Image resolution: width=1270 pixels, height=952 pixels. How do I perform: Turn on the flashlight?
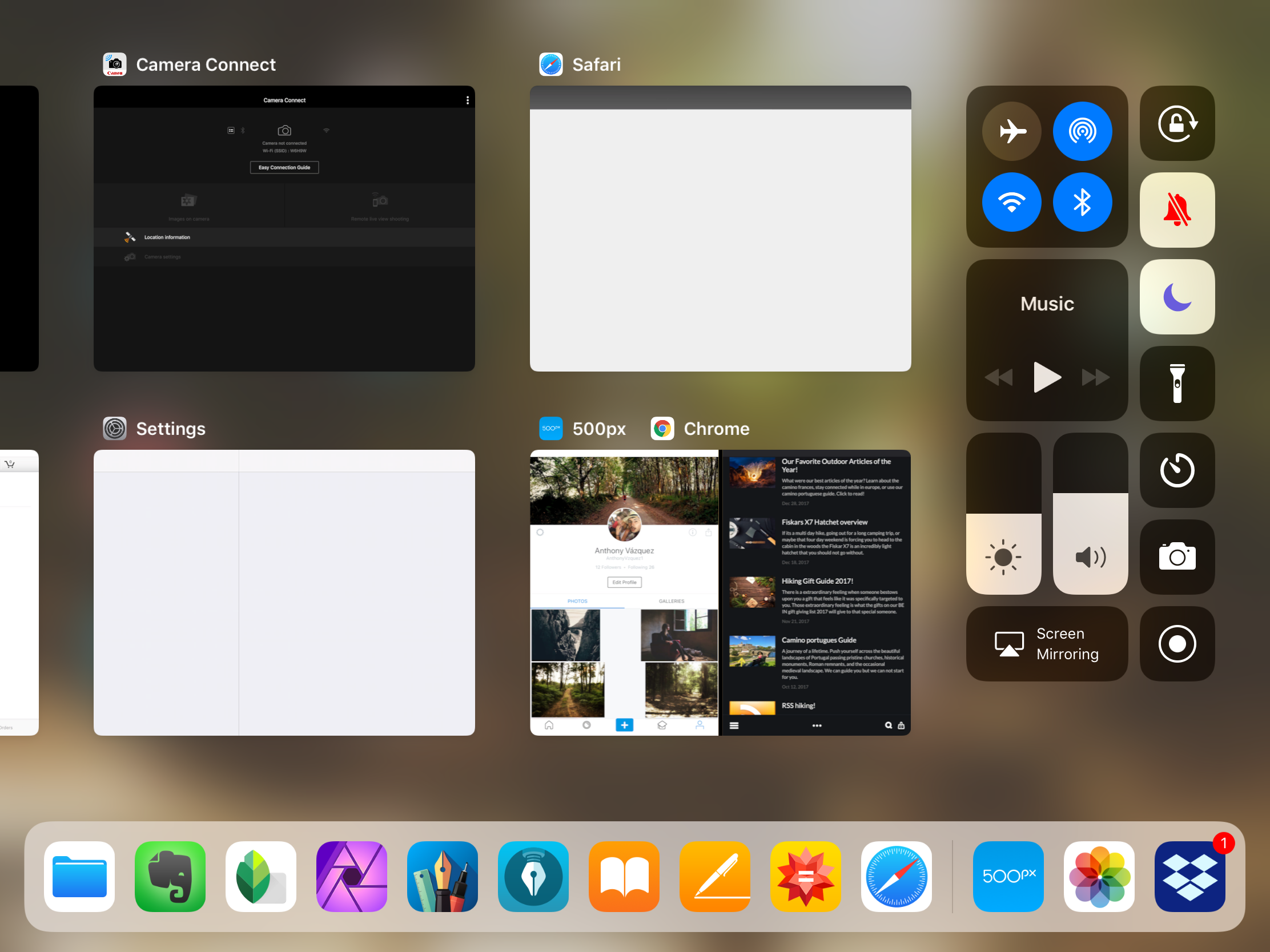click(1177, 384)
